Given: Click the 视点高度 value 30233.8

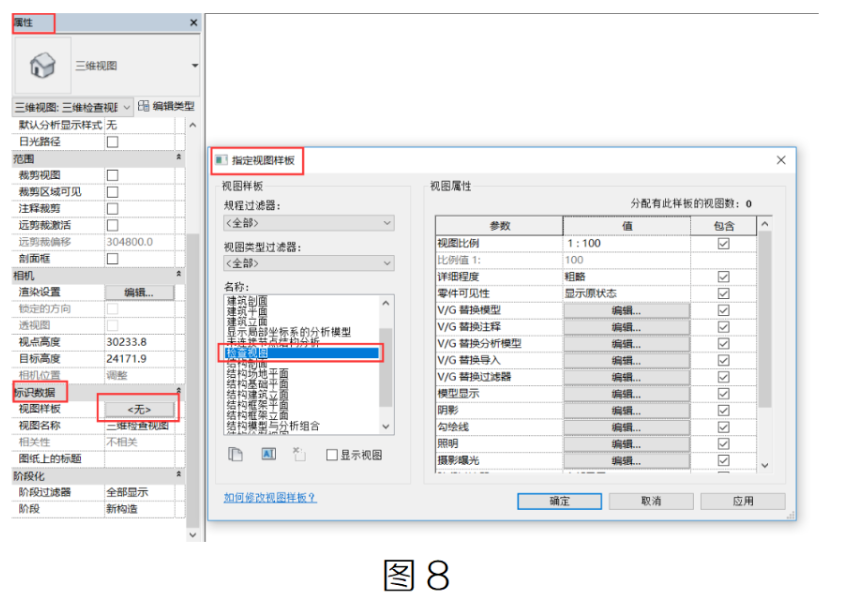Looking at the screenshot, I should [139, 342].
